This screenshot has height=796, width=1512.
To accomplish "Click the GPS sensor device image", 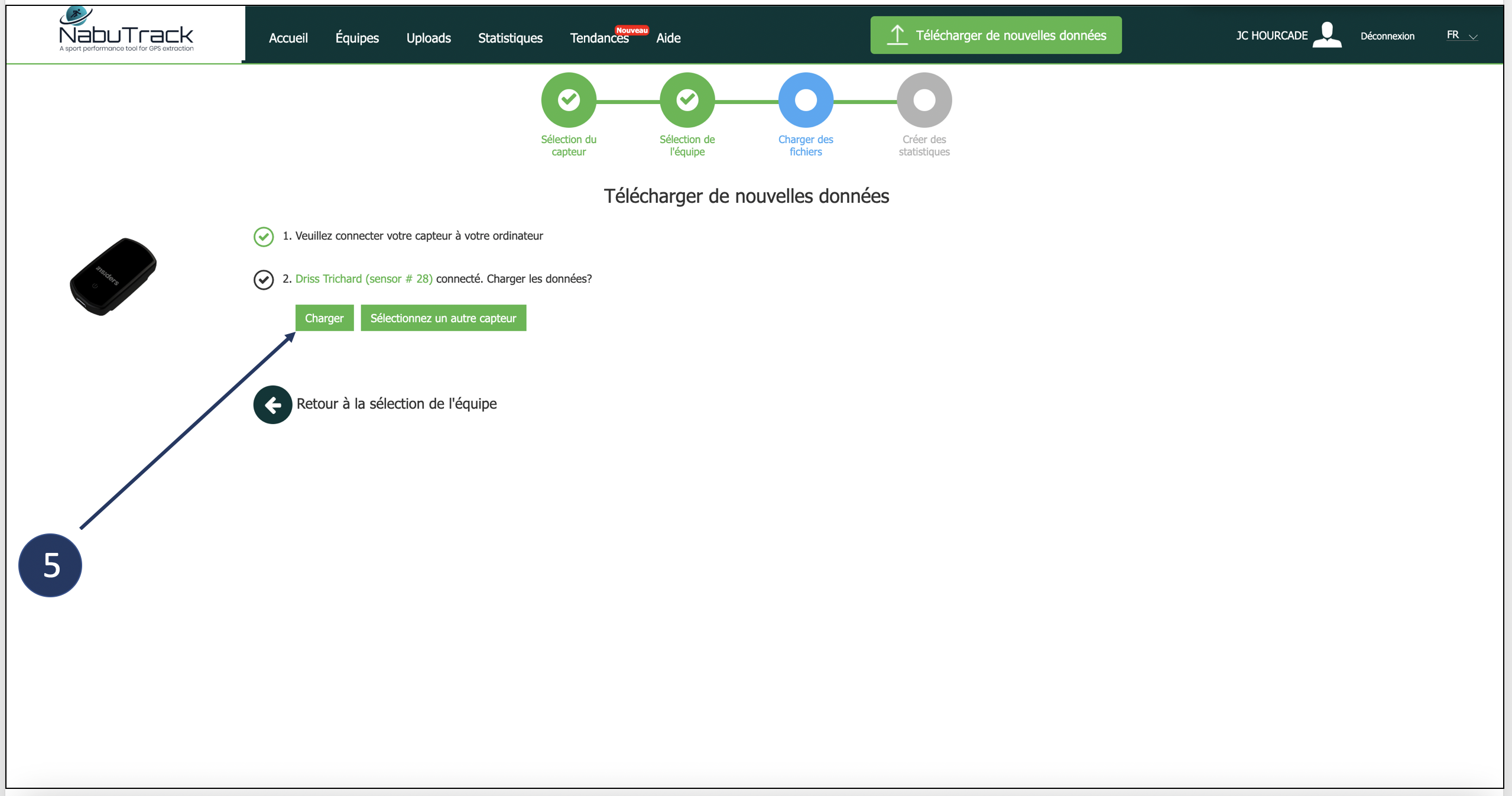I will (113, 276).
